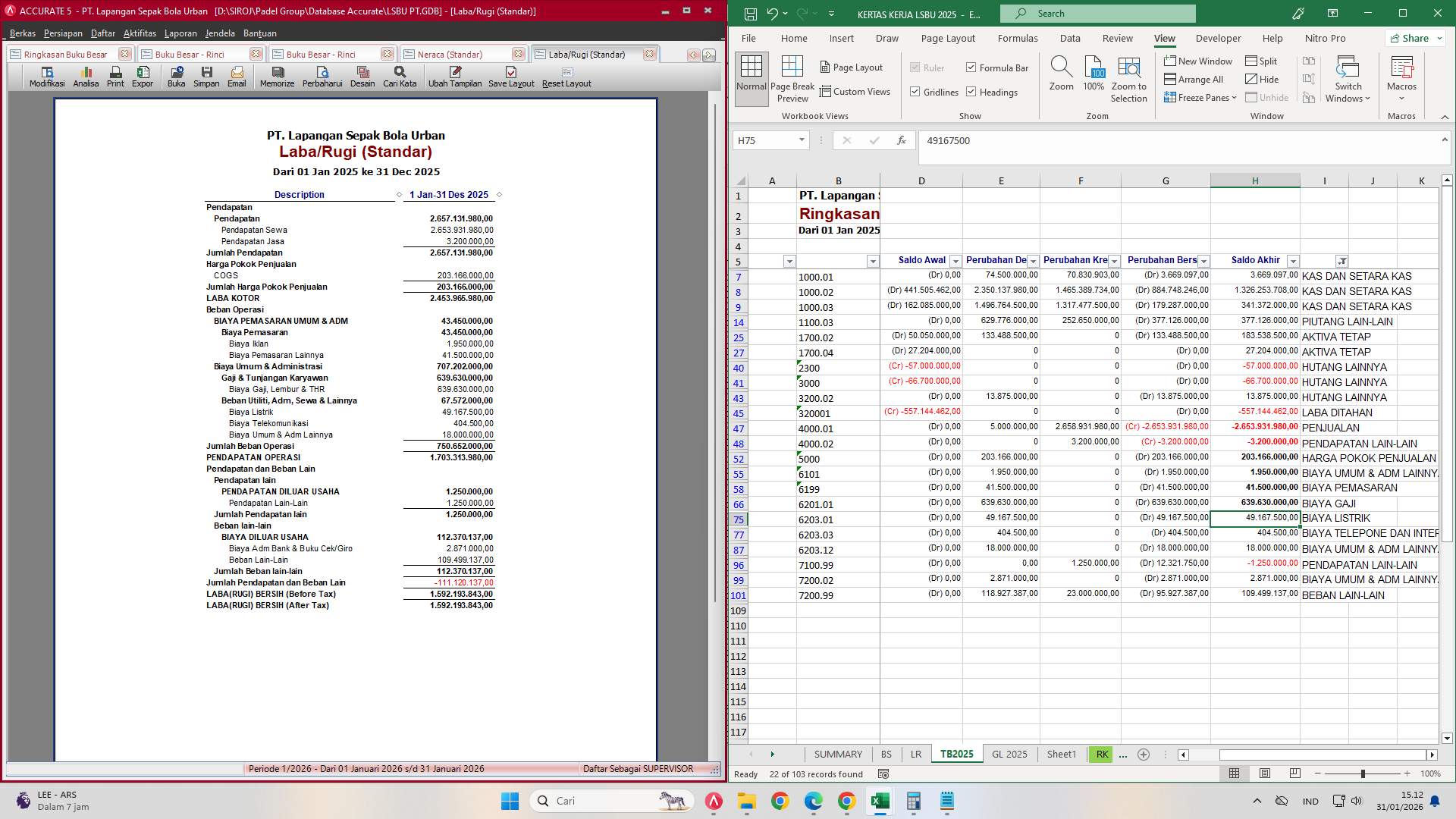Open the Laporan menu in Accurate
The width and height of the screenshot is (1456, 819).
click(181, 33)
